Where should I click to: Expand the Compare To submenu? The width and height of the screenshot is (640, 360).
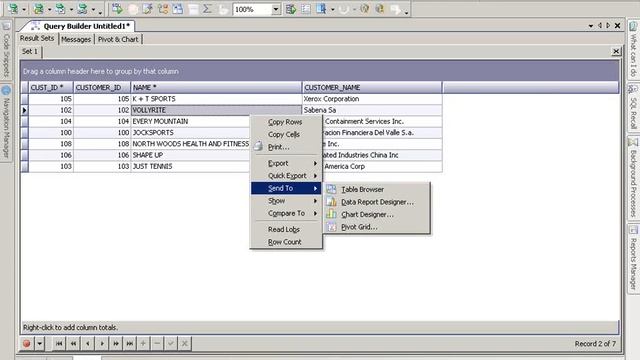tap(287, 213)
